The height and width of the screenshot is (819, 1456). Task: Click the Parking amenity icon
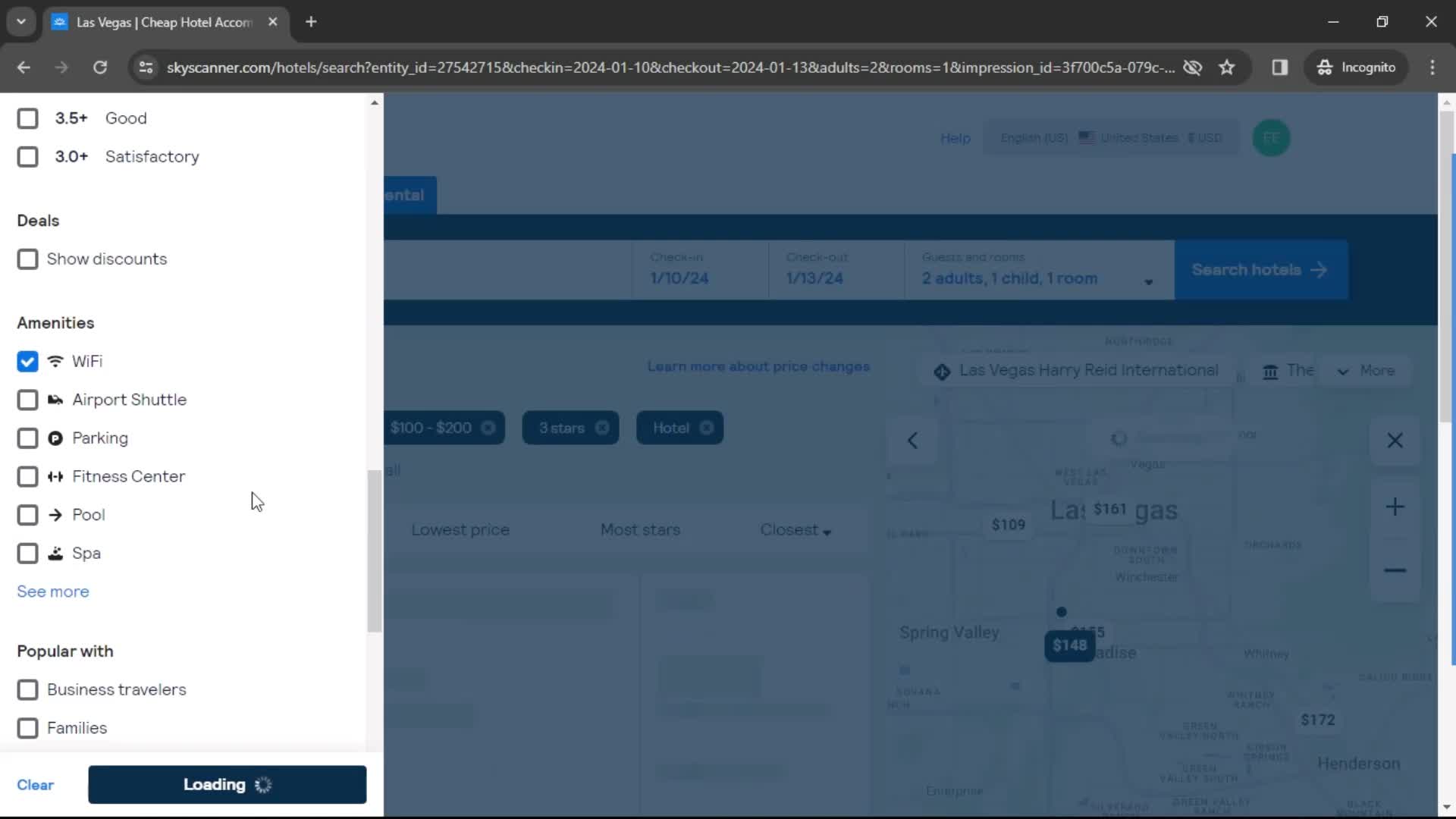55,438
